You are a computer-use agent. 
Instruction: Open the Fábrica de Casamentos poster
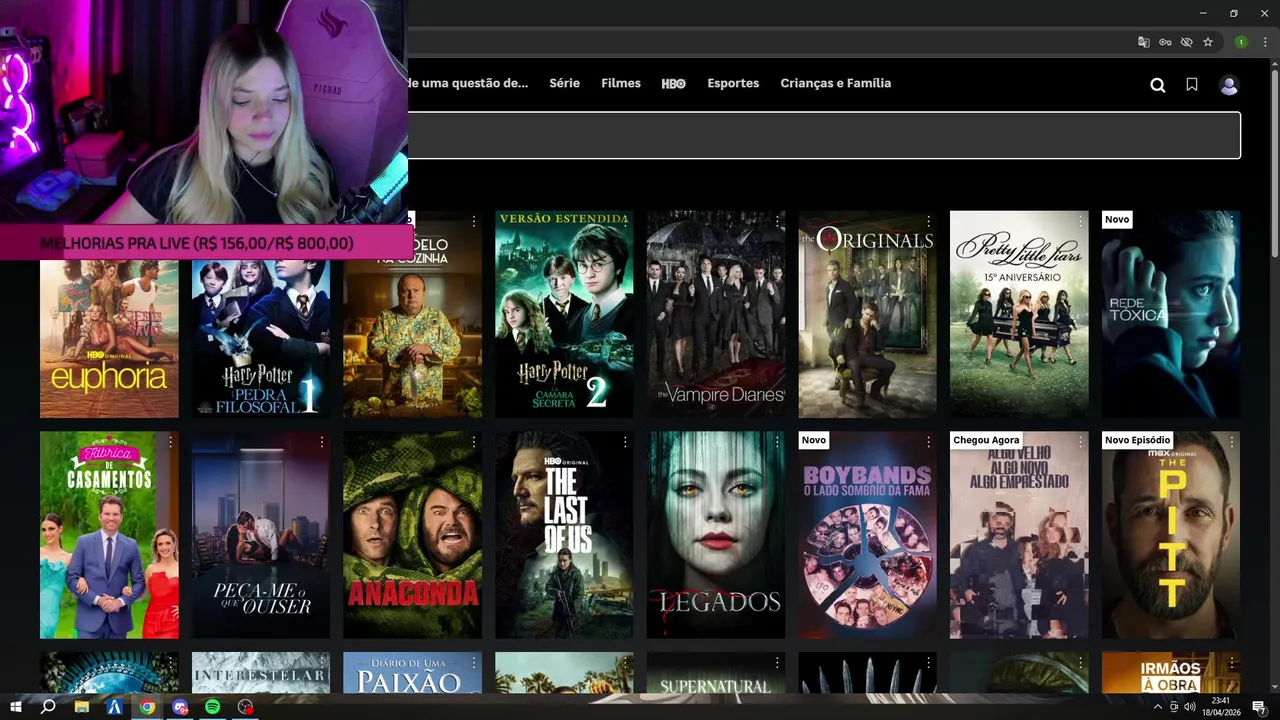[109, 535]
